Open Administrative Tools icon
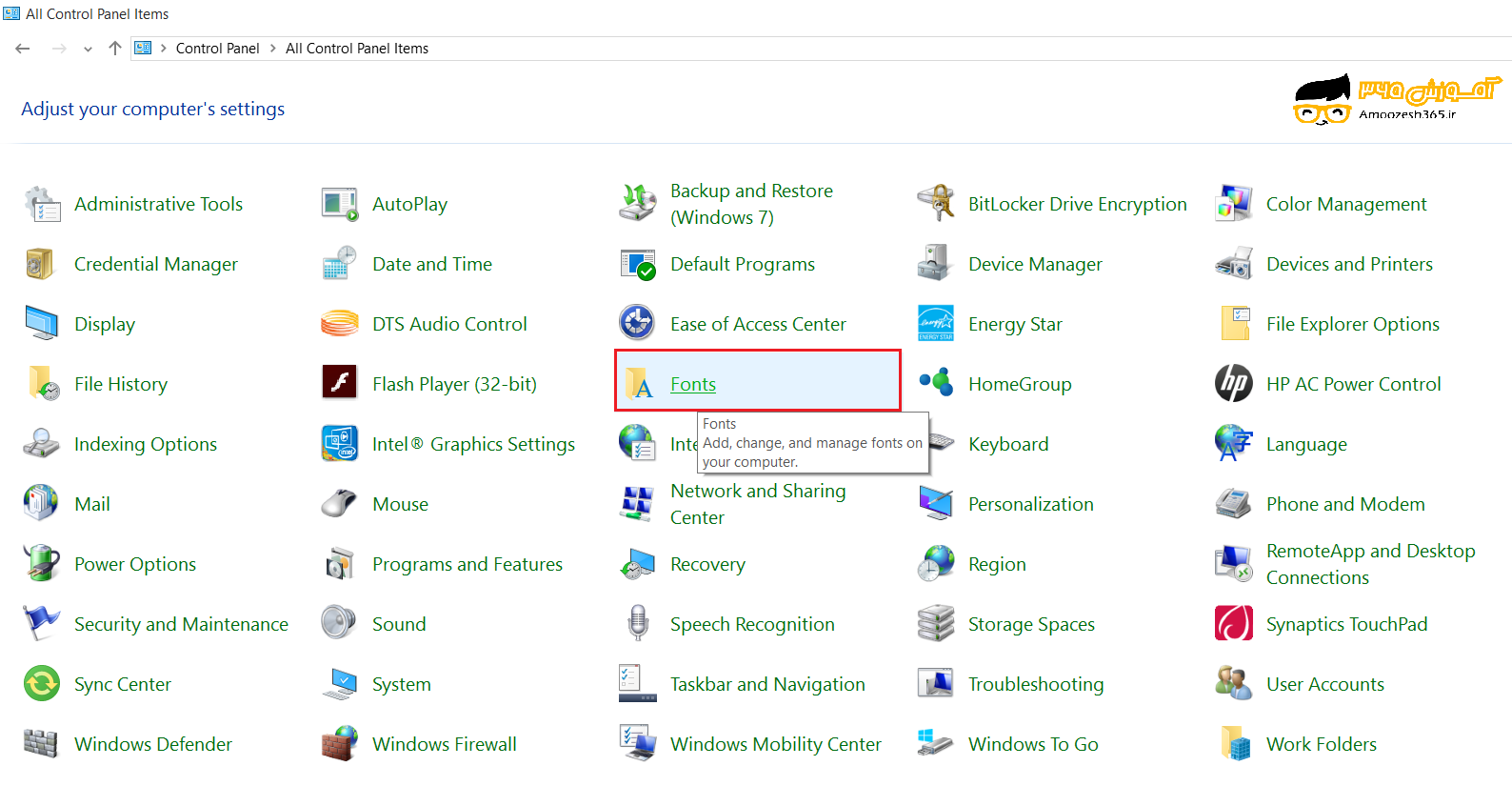This screenshot has height=806, width=1512. (x=42, y=204)
